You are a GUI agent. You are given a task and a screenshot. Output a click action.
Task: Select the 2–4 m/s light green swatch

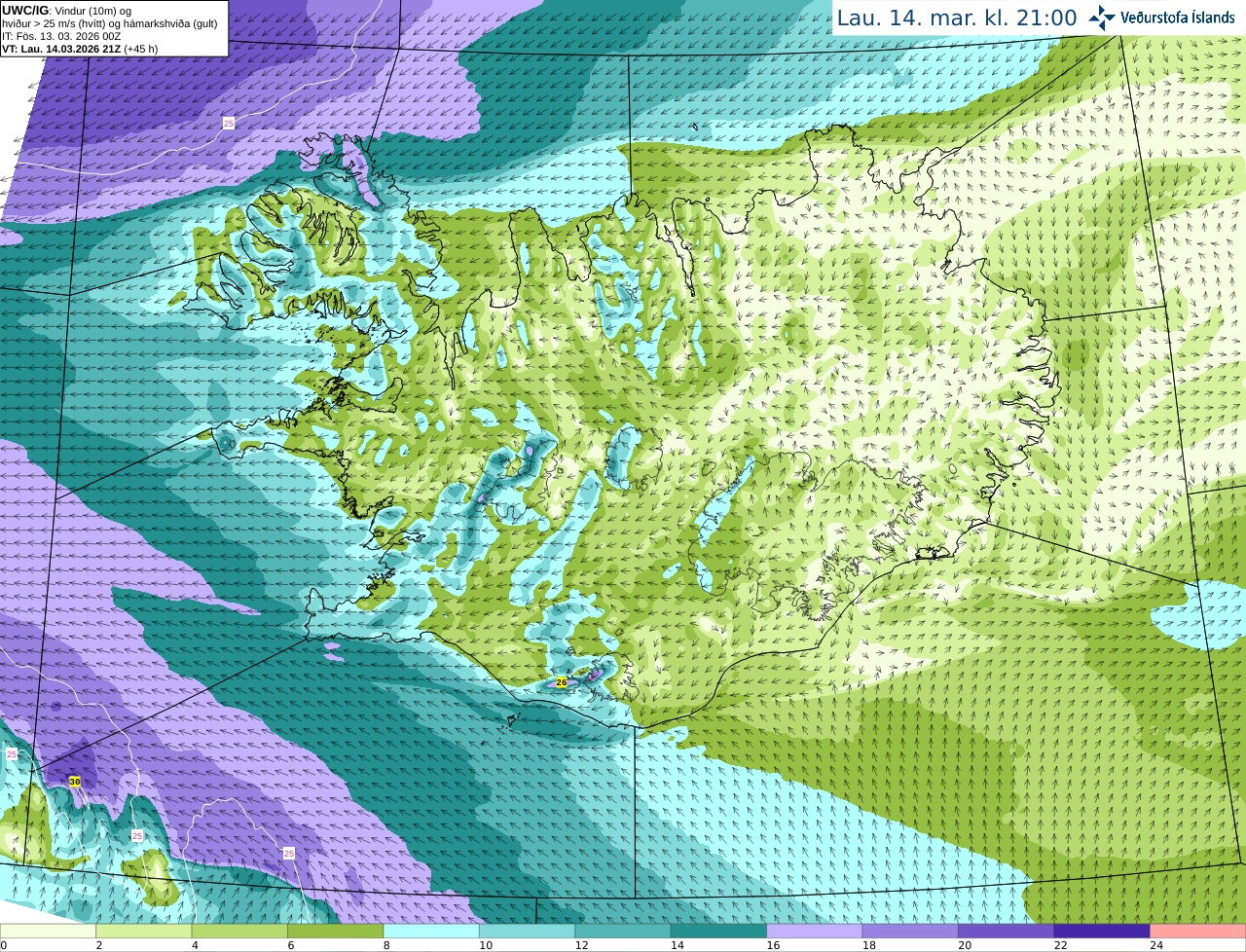pos(144,931)
